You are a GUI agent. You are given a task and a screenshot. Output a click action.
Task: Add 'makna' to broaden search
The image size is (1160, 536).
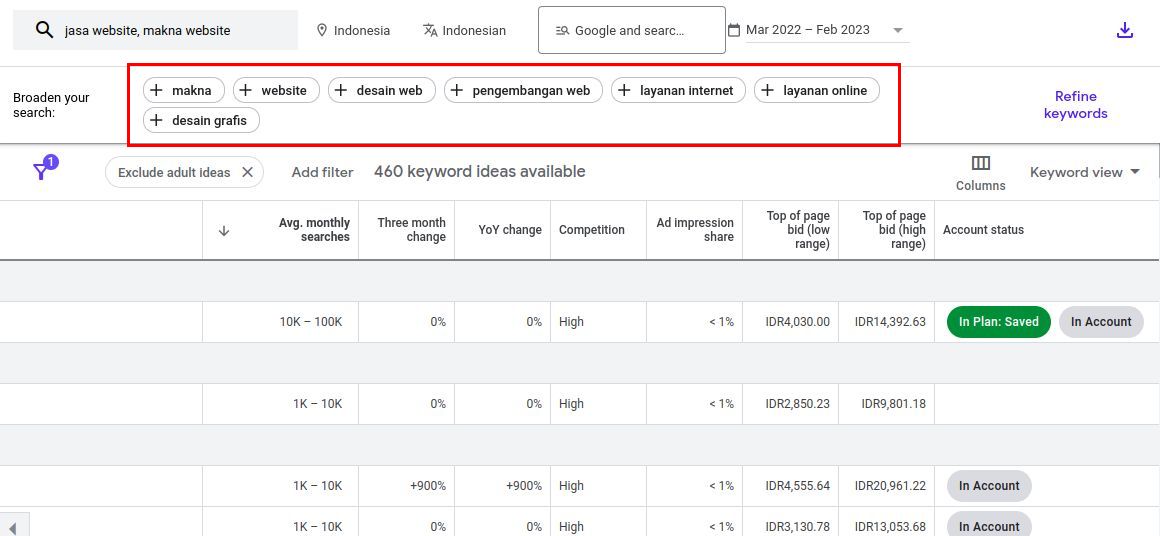click(183, 90)
